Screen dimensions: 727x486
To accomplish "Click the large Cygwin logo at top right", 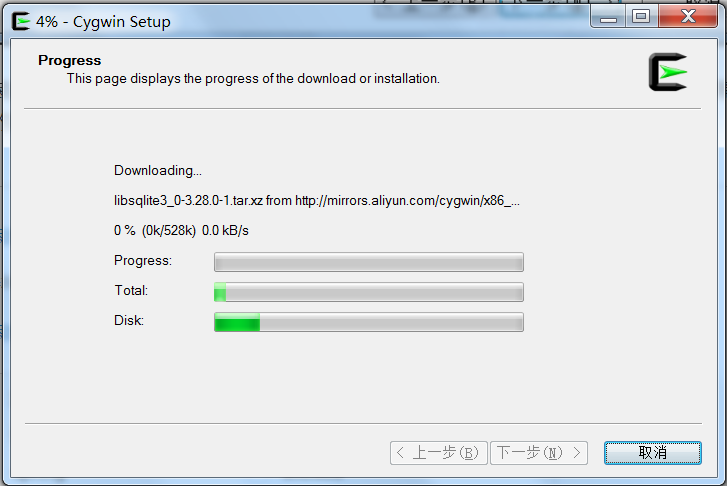I will (668, 72).
